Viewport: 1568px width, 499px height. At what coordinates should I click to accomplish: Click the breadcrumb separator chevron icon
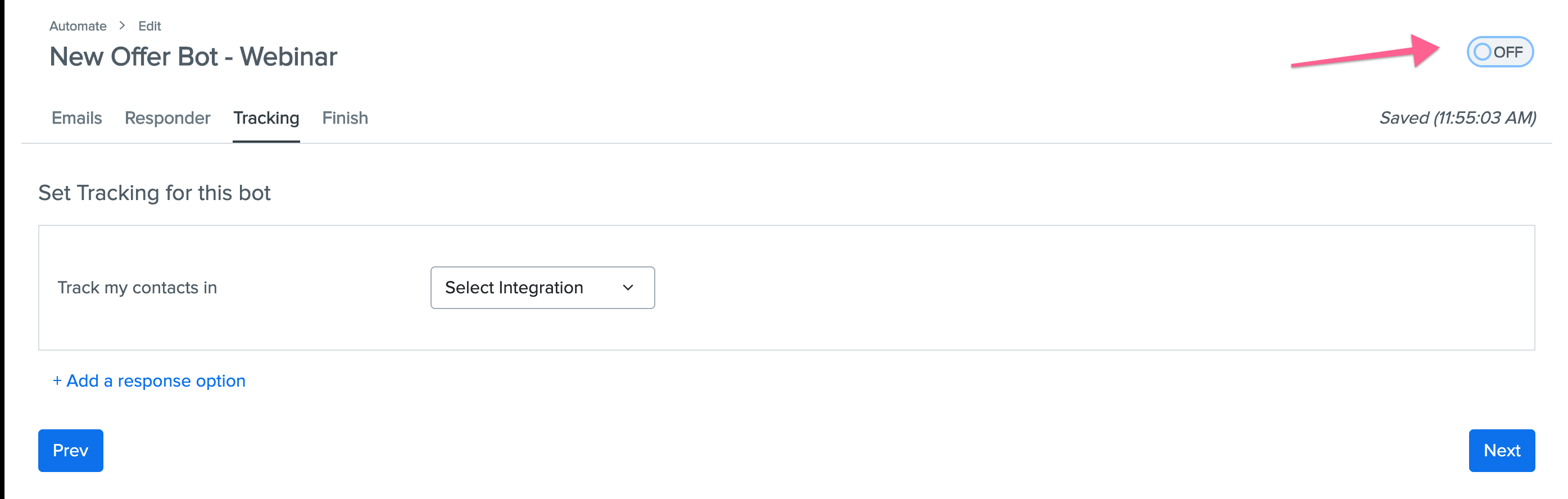click(123, 25)
